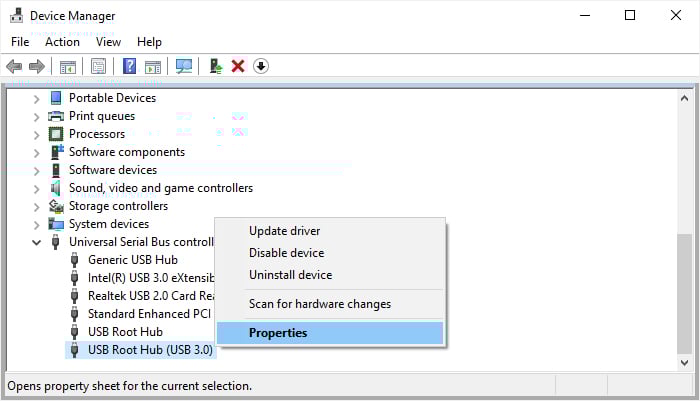Image resolution: width=700 pixels, height=401 pixels.
Task: Click the Portable Devices category icon
Action: pos(56,98)
